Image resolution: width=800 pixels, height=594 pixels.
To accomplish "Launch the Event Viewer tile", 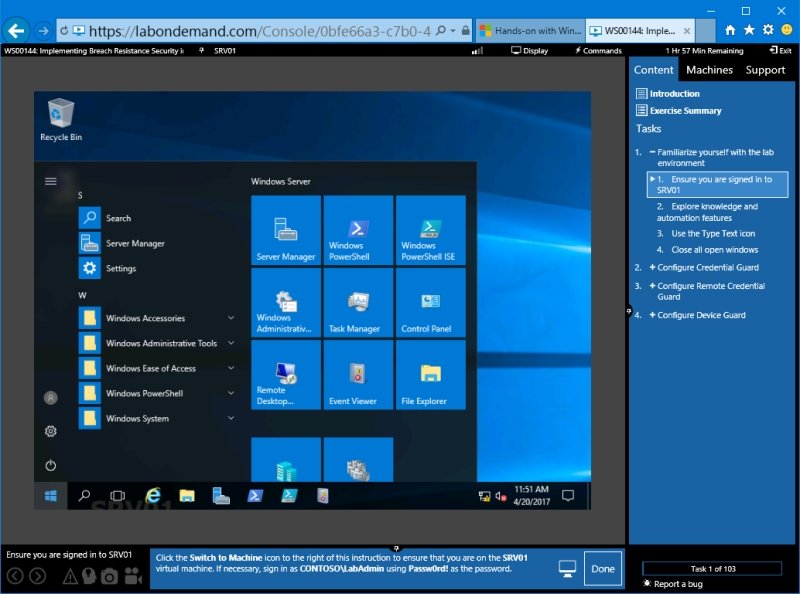I will click(x=358, y=375).
